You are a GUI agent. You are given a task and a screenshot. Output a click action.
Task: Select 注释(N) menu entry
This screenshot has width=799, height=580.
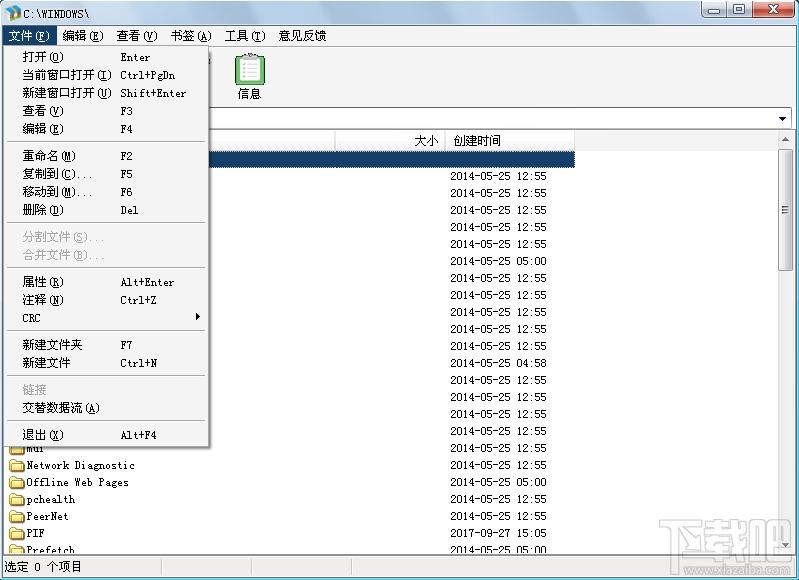(106, 300)
